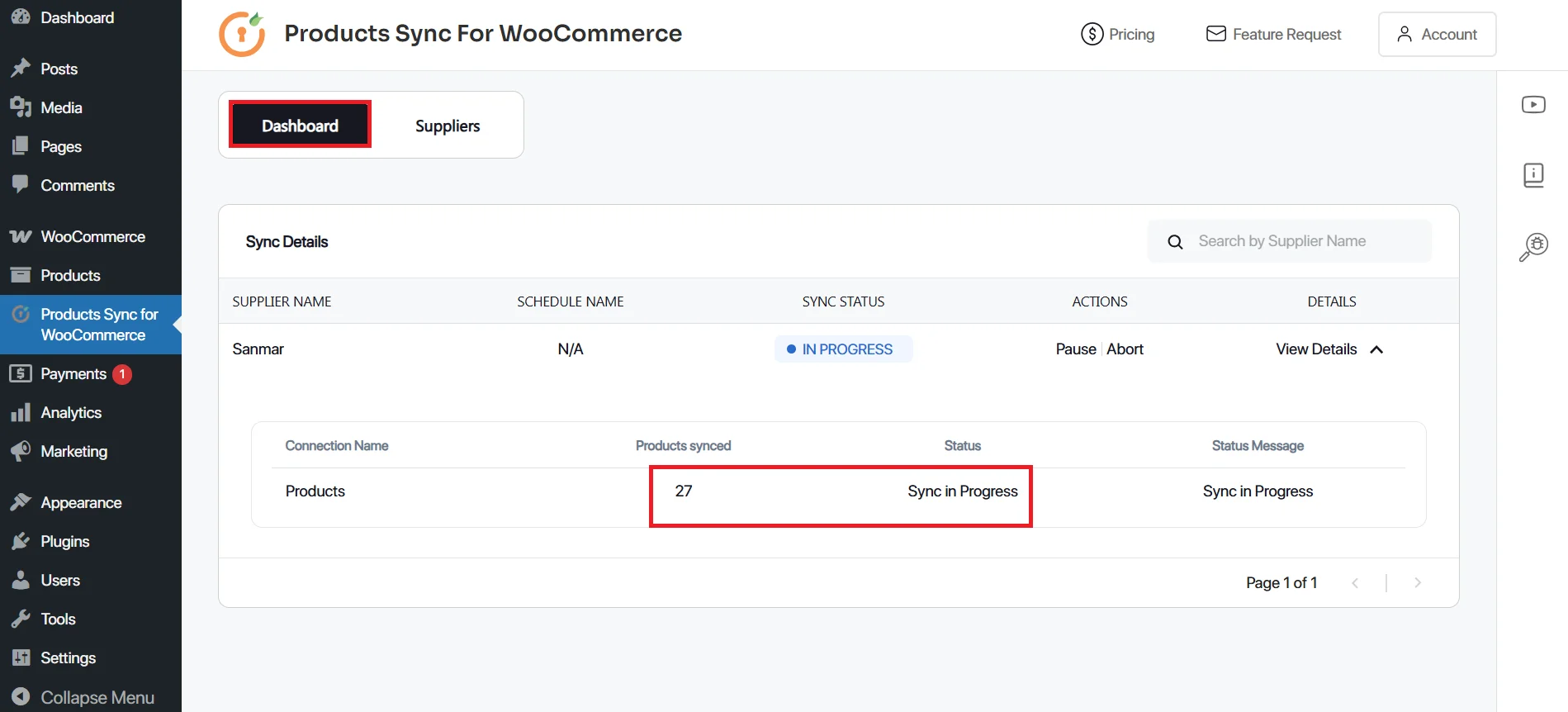Click the Sanmar supplier name
This screenshot has width=1568, height=712.
[258, 349]
